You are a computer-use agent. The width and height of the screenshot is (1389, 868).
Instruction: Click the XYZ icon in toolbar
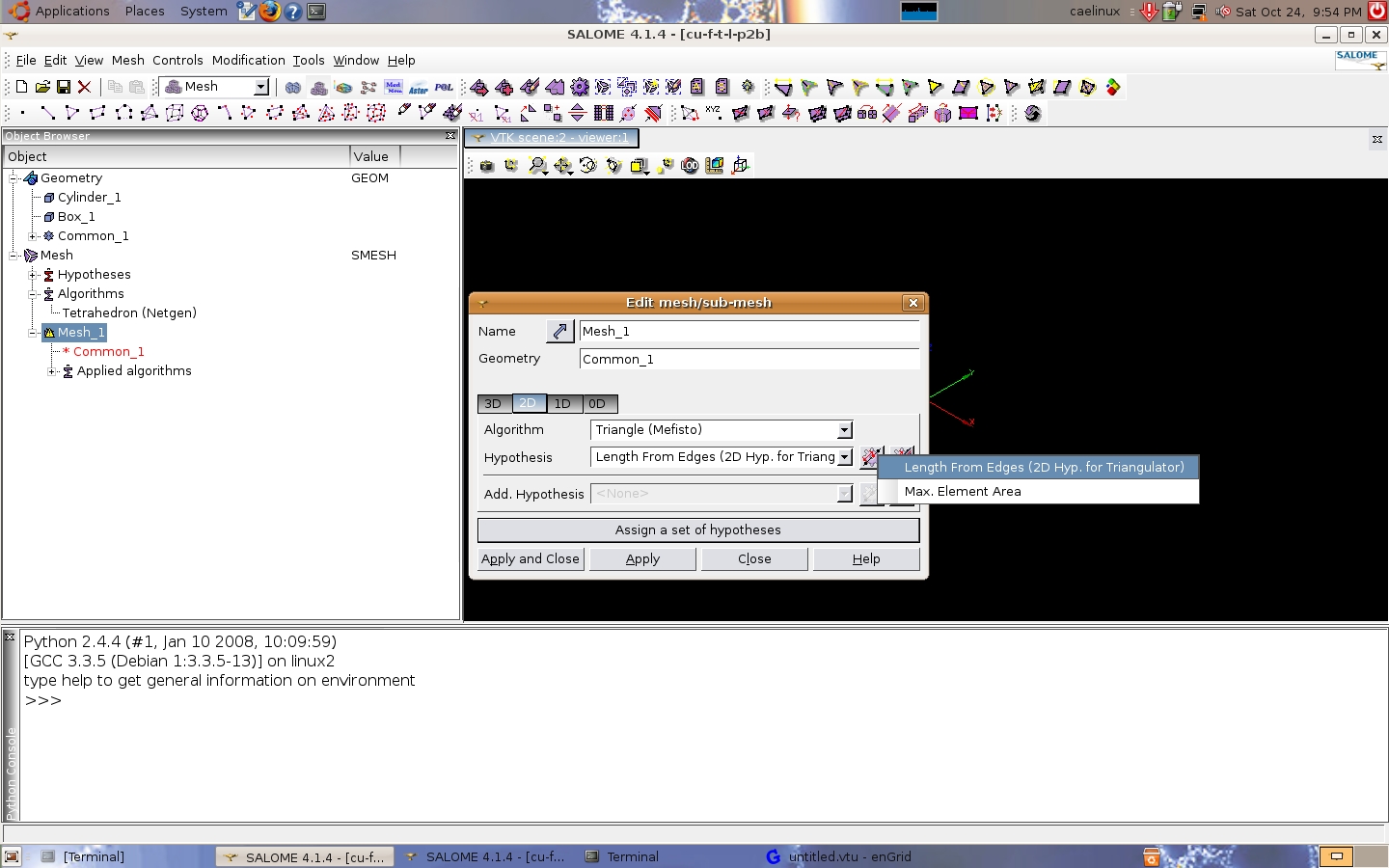pyautogui.click(x=714, y=113)
